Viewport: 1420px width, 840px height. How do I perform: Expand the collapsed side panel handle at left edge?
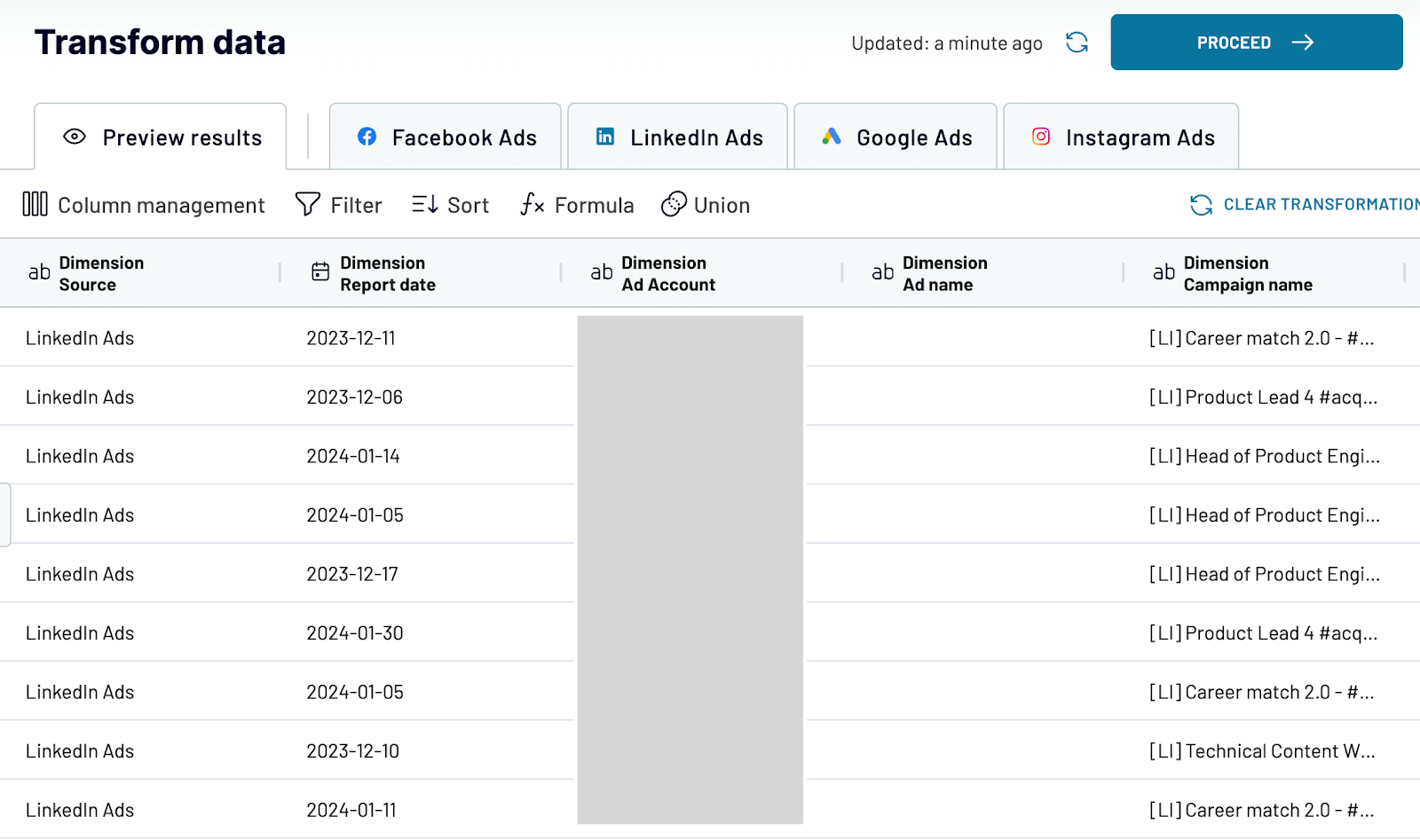(x=5, y=514)
